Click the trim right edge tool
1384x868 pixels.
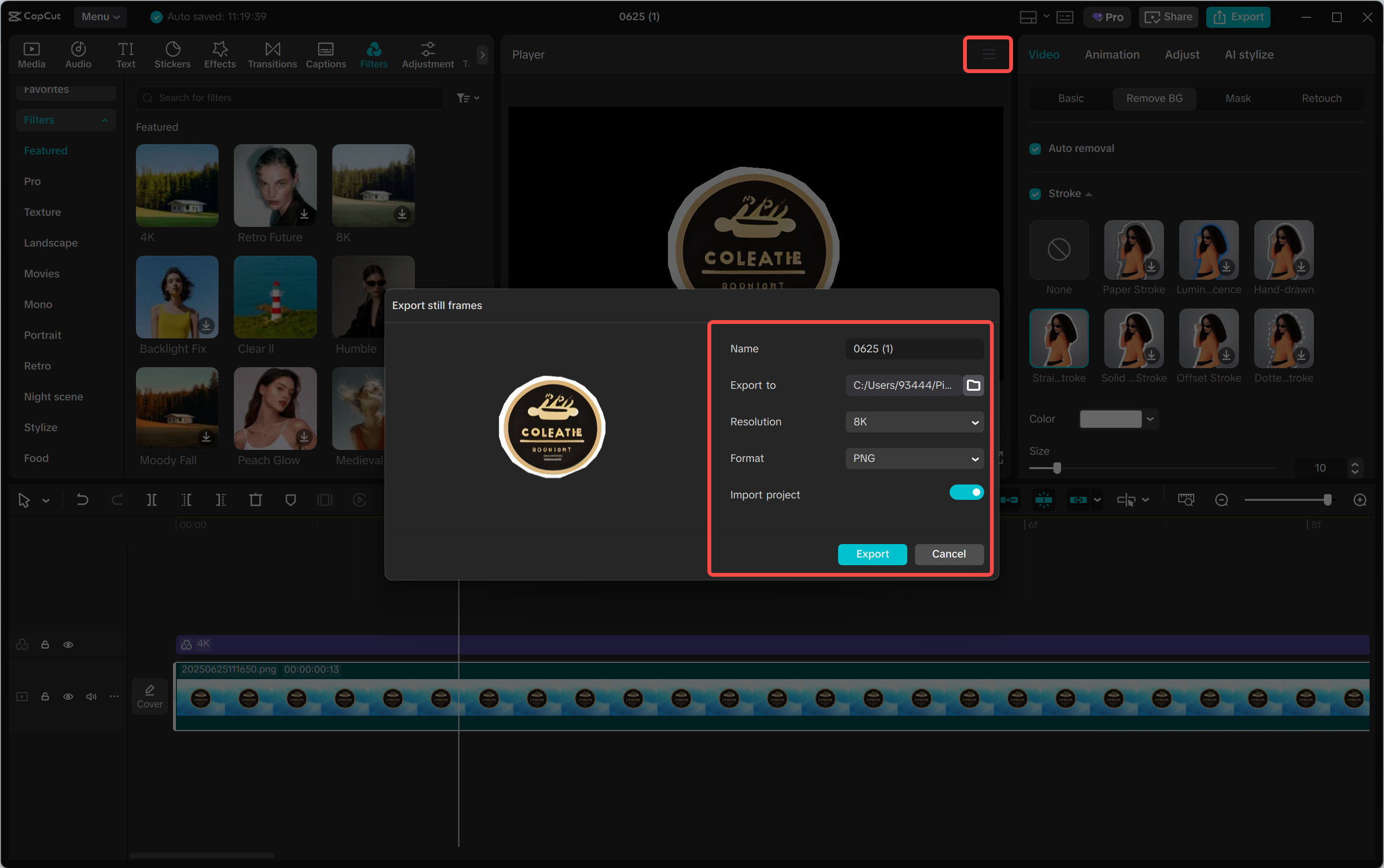221,499
